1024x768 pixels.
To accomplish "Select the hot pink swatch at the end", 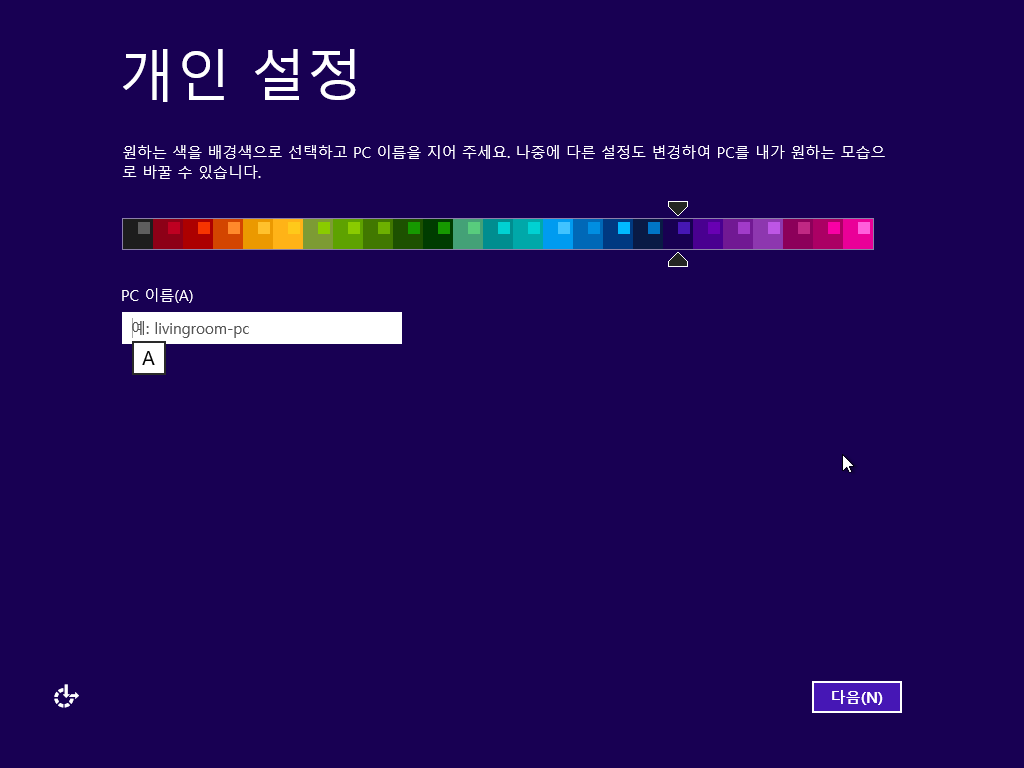I will pyautogui.click(x=858, y=234).
